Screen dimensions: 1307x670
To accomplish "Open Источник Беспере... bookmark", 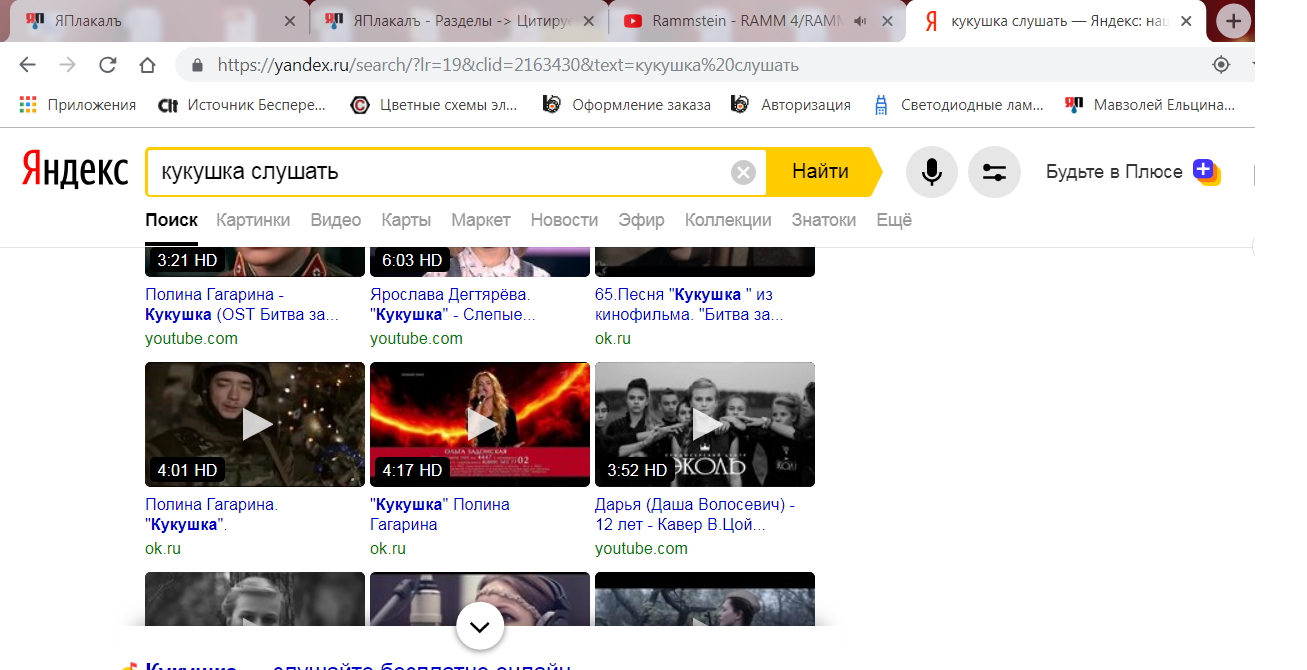I will tap(243, 105).
